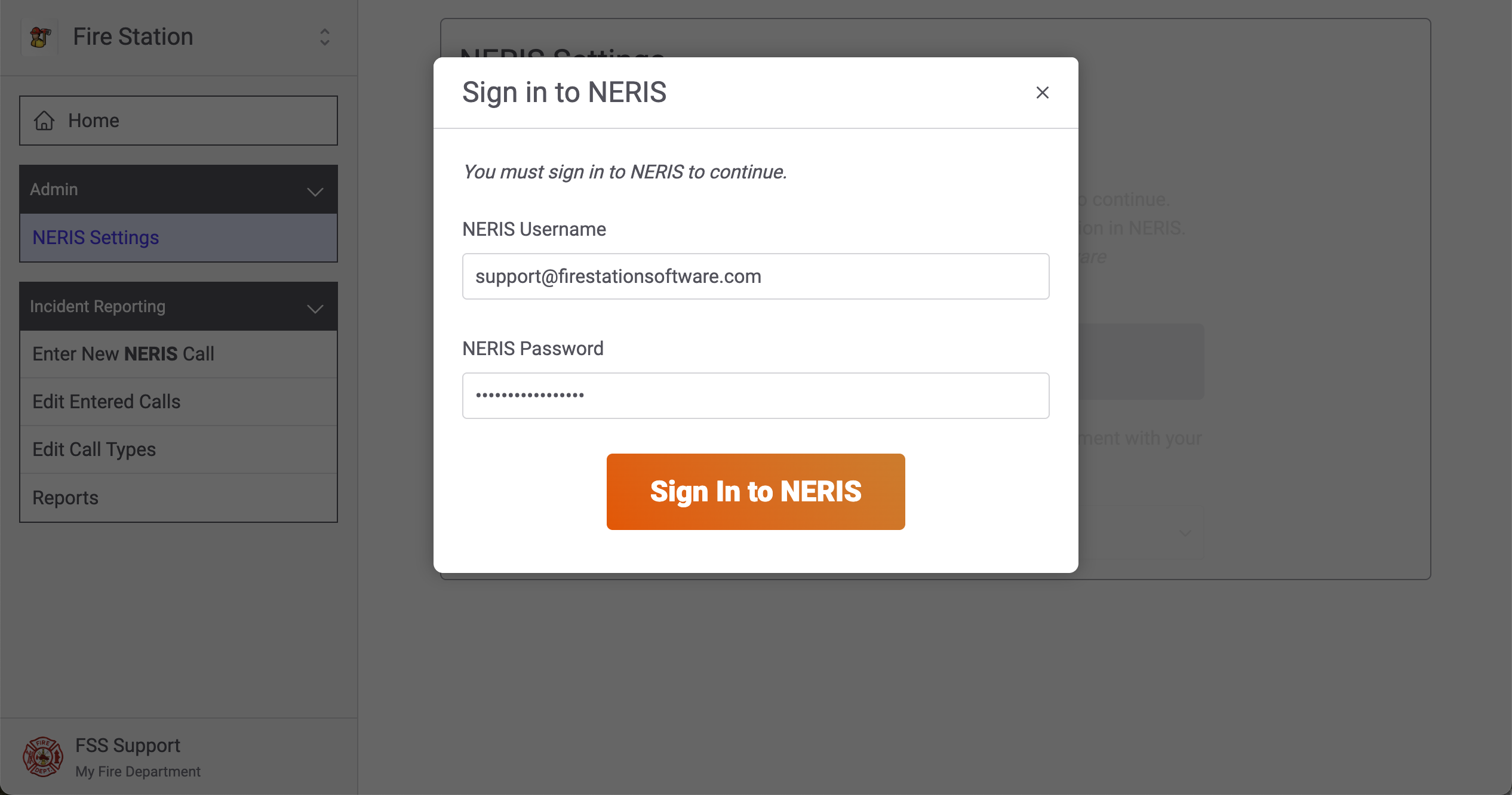The image size is (1512, 795).
Task: Collapse the Incident Reporting chevron
Action: point(315,308)
